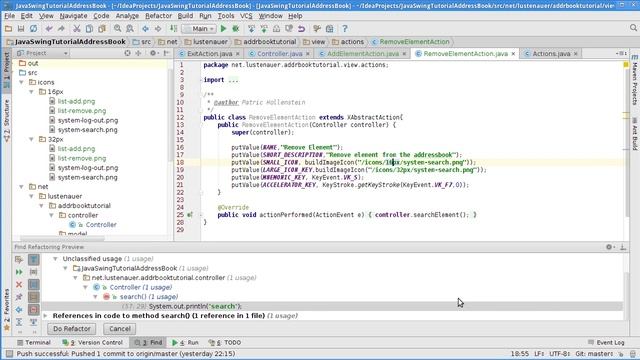
Task: Click the VCS Revert purple arrow icon
Action: pyautogui.click(x=301, y=29)
